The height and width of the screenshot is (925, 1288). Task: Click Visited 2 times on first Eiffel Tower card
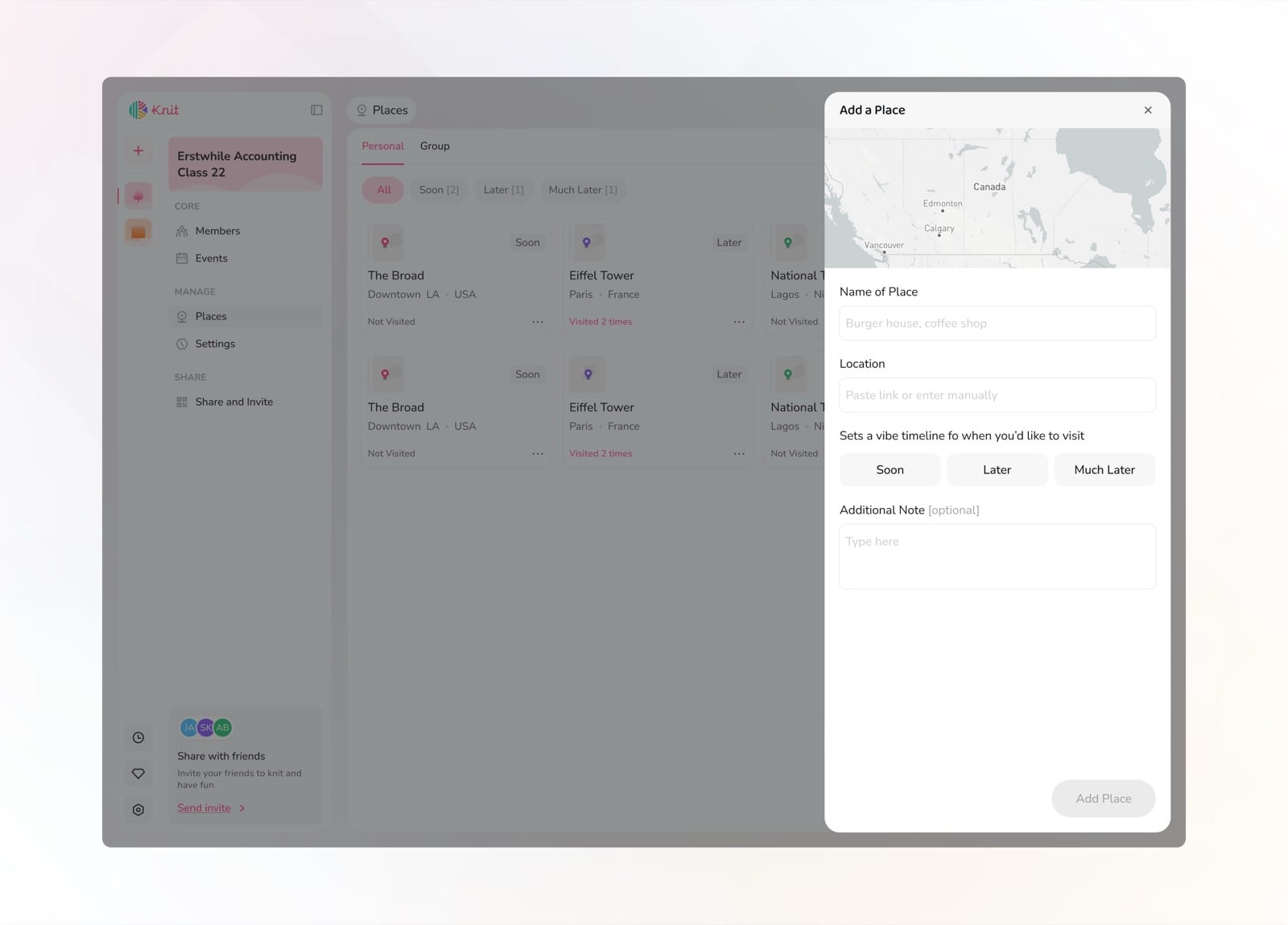[601, 321]
